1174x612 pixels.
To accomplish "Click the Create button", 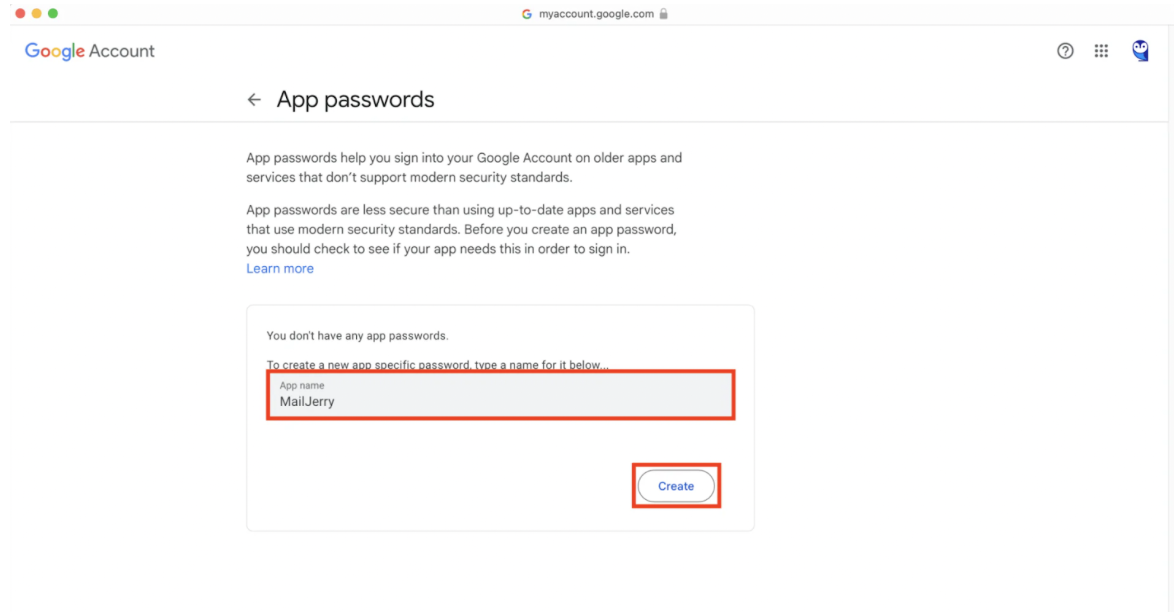I will click(675, 486).
